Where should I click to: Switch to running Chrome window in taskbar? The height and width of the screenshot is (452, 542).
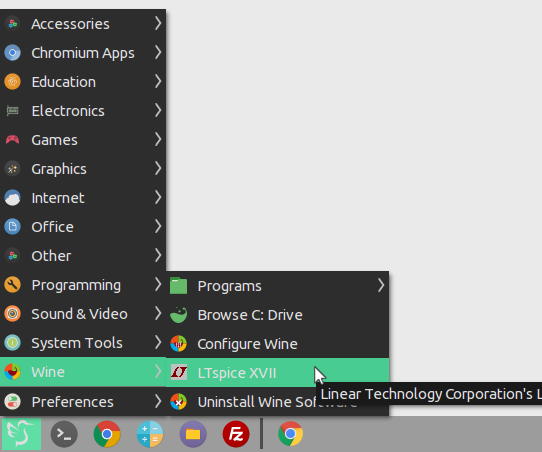[290, 434]
